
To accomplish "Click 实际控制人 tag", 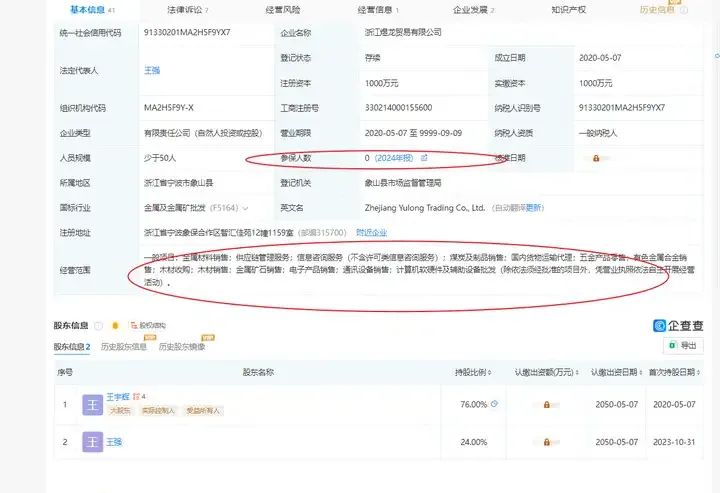I will 158,411.
